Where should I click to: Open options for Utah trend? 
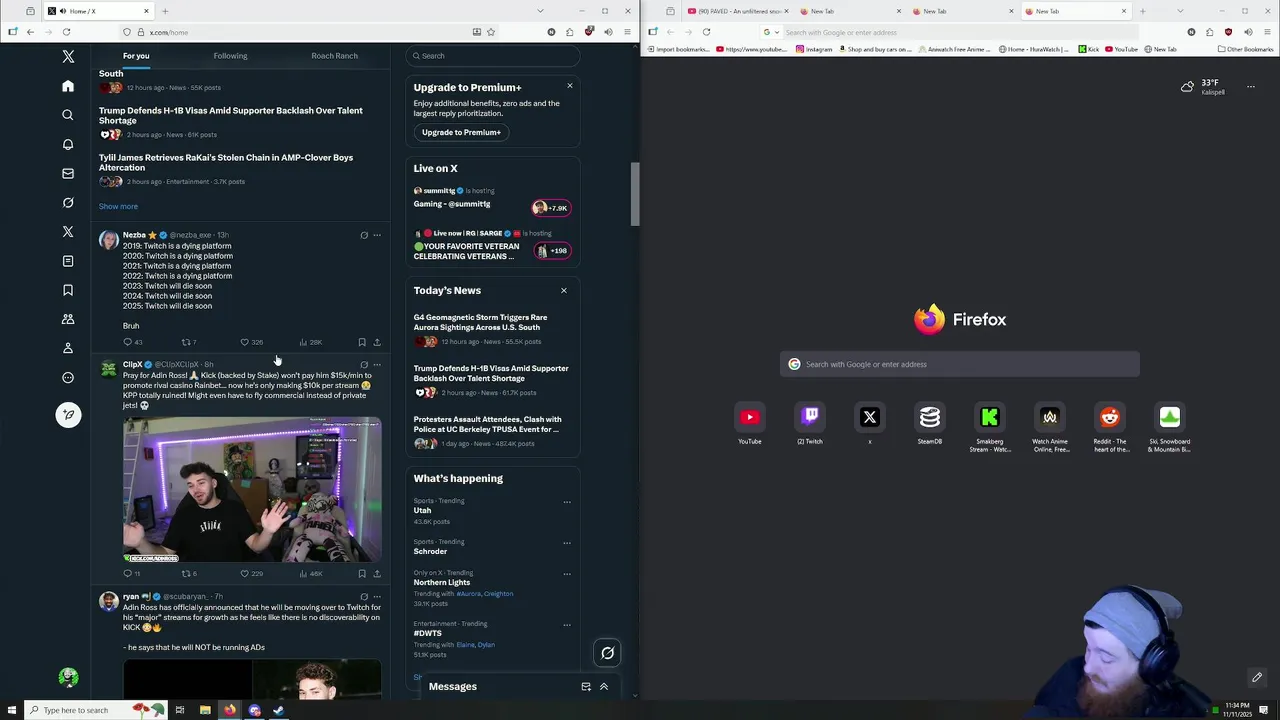(567, 502)
